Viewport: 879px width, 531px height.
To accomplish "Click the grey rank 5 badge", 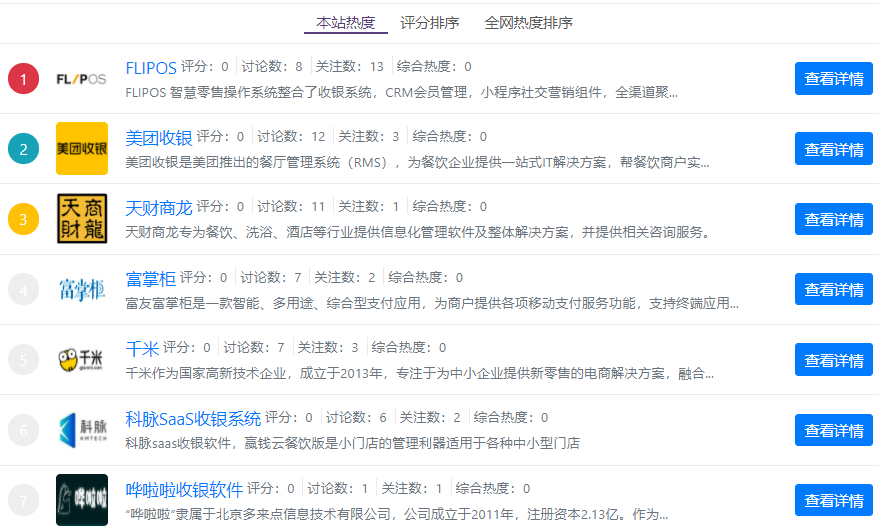I will click(24, 360).
